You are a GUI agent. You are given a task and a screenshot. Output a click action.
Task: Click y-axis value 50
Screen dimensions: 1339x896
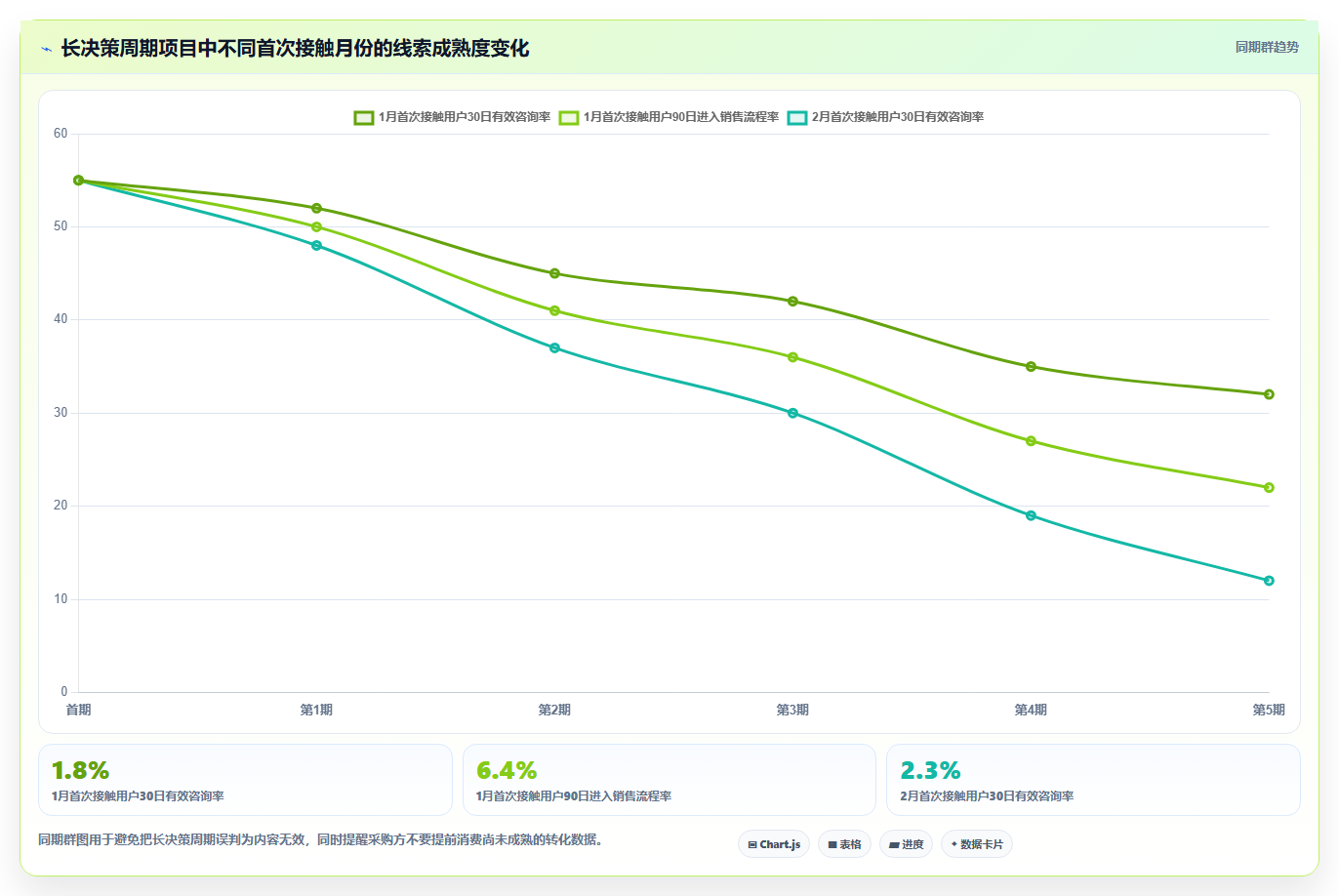click(61, 226)
